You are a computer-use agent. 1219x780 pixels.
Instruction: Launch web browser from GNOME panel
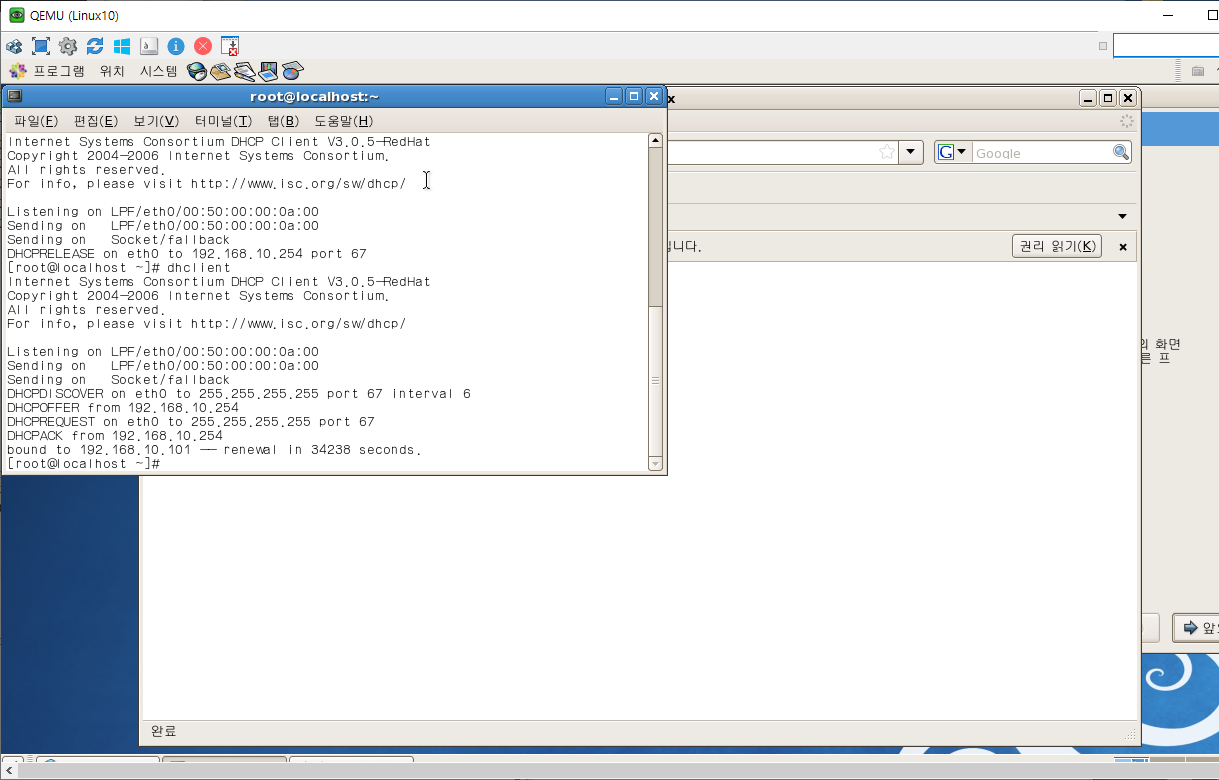tap(197, 71)
